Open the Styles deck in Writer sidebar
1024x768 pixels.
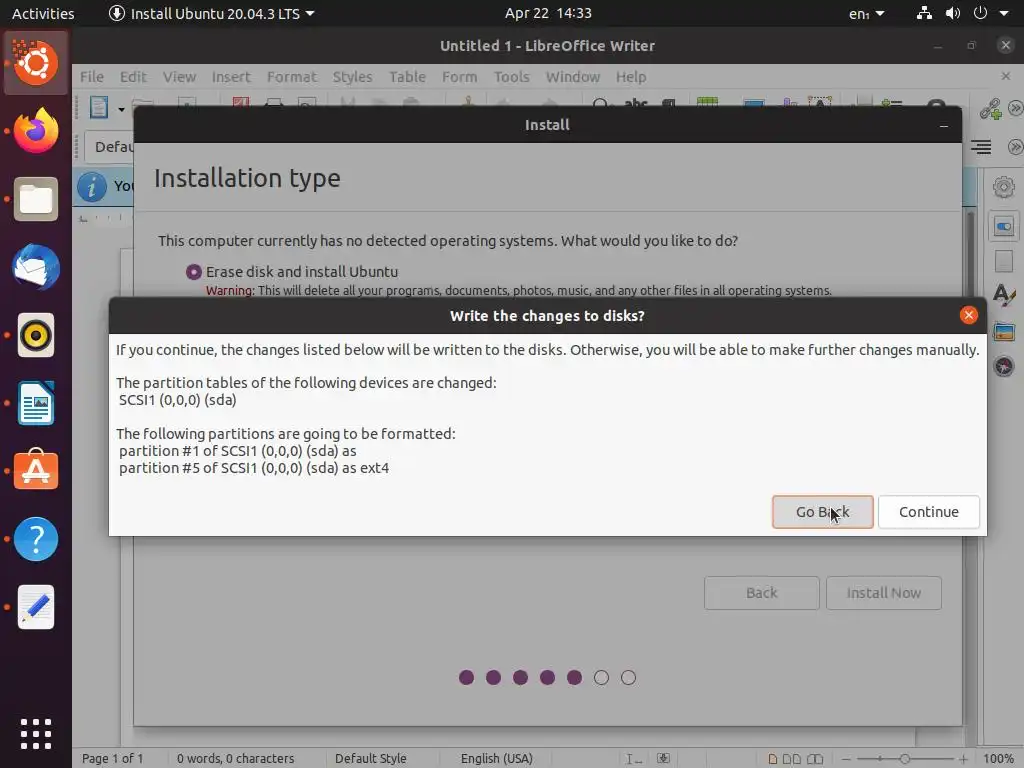click(x=1004, y=295)
